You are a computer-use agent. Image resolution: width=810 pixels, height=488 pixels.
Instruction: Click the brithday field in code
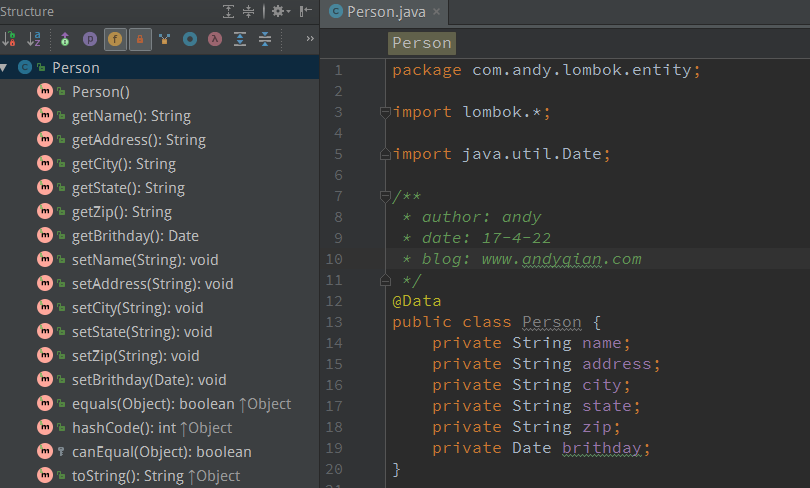tap(602, 448)
